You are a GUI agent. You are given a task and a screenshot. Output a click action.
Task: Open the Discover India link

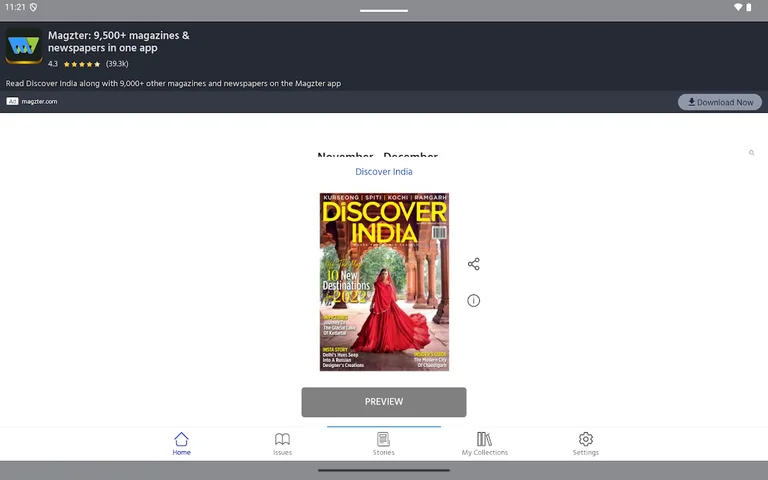[x=384, y=171]
